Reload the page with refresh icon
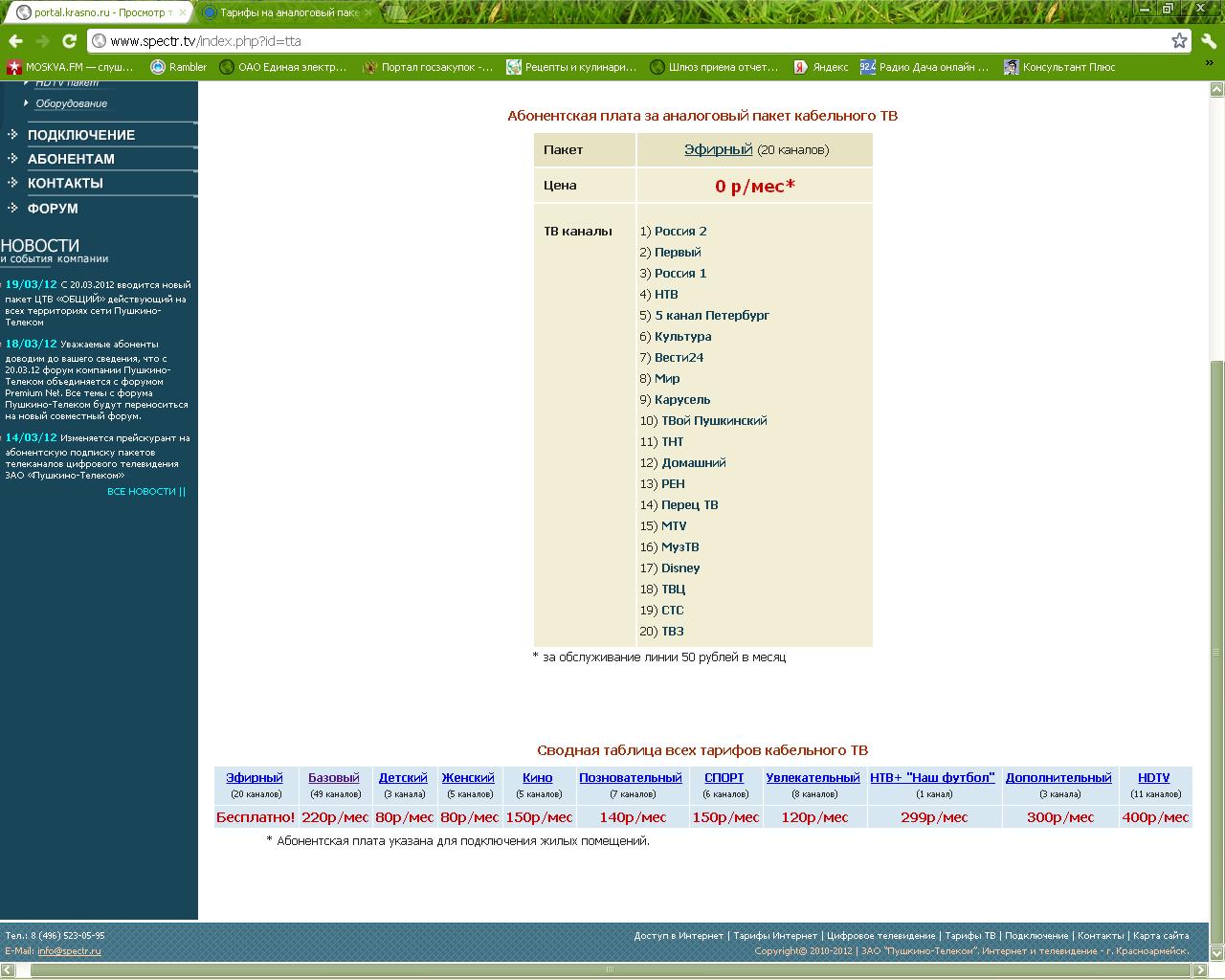This screenshot has width=1225, height=980. coord(69,41)
